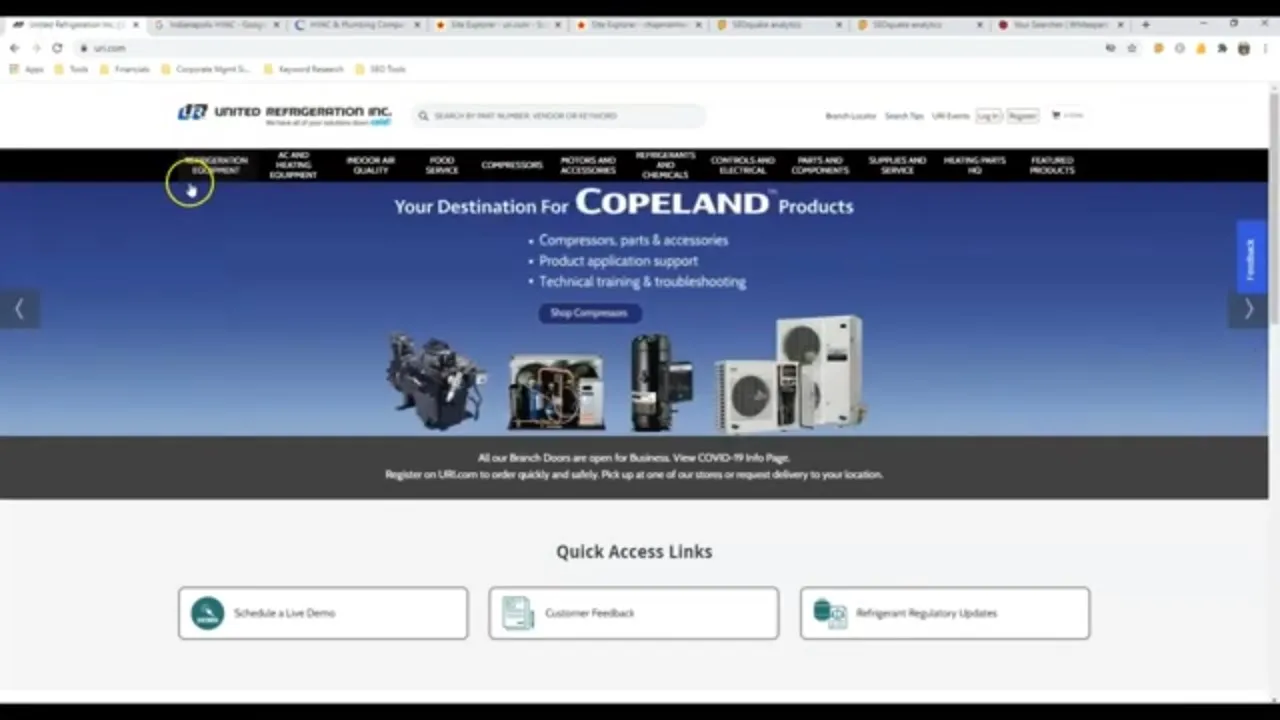Open the Apps bookmarks shortcut
1280x720 pixels.
tap(27, 69)
